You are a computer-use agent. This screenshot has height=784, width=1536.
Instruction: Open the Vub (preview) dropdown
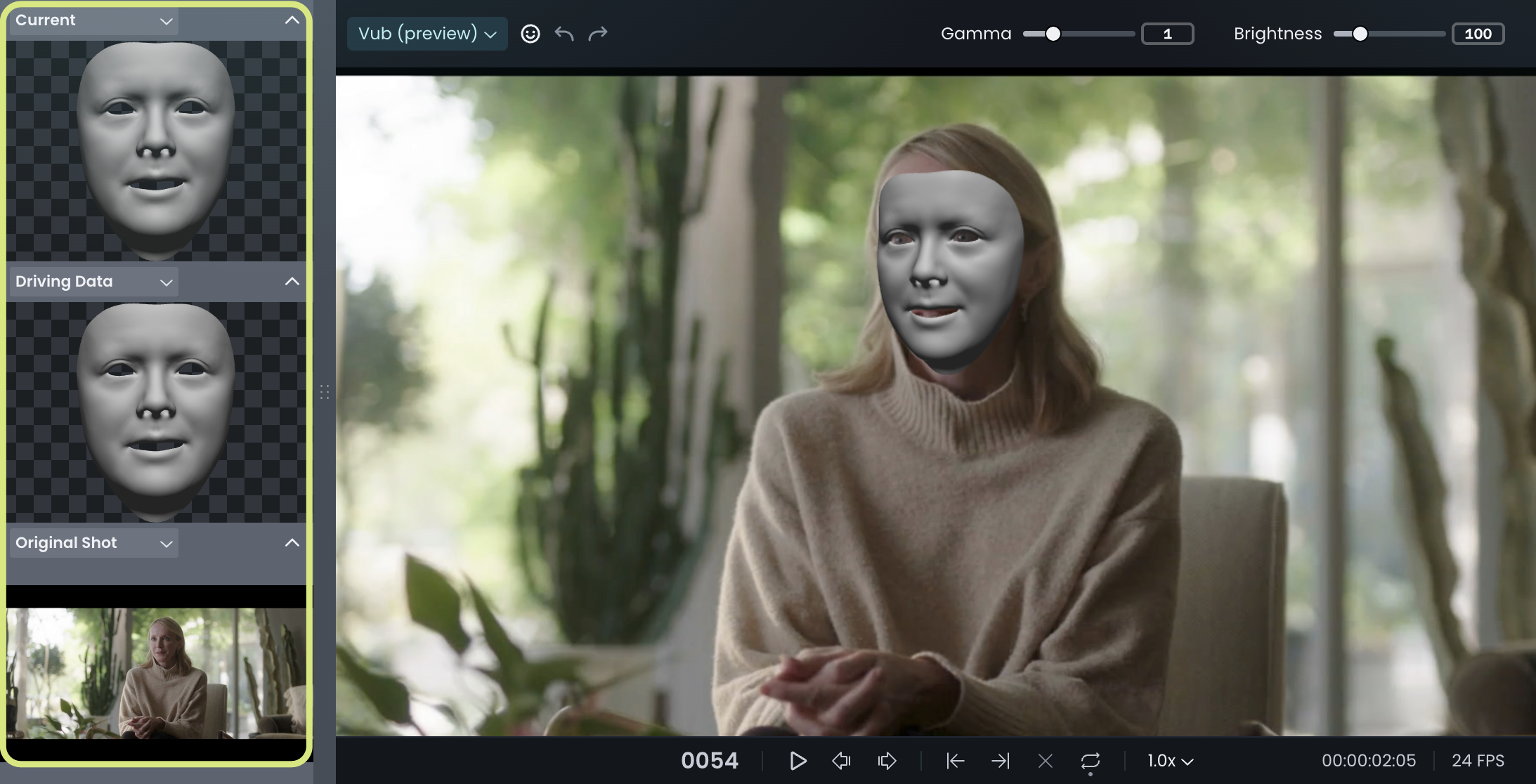pos(427,34)
